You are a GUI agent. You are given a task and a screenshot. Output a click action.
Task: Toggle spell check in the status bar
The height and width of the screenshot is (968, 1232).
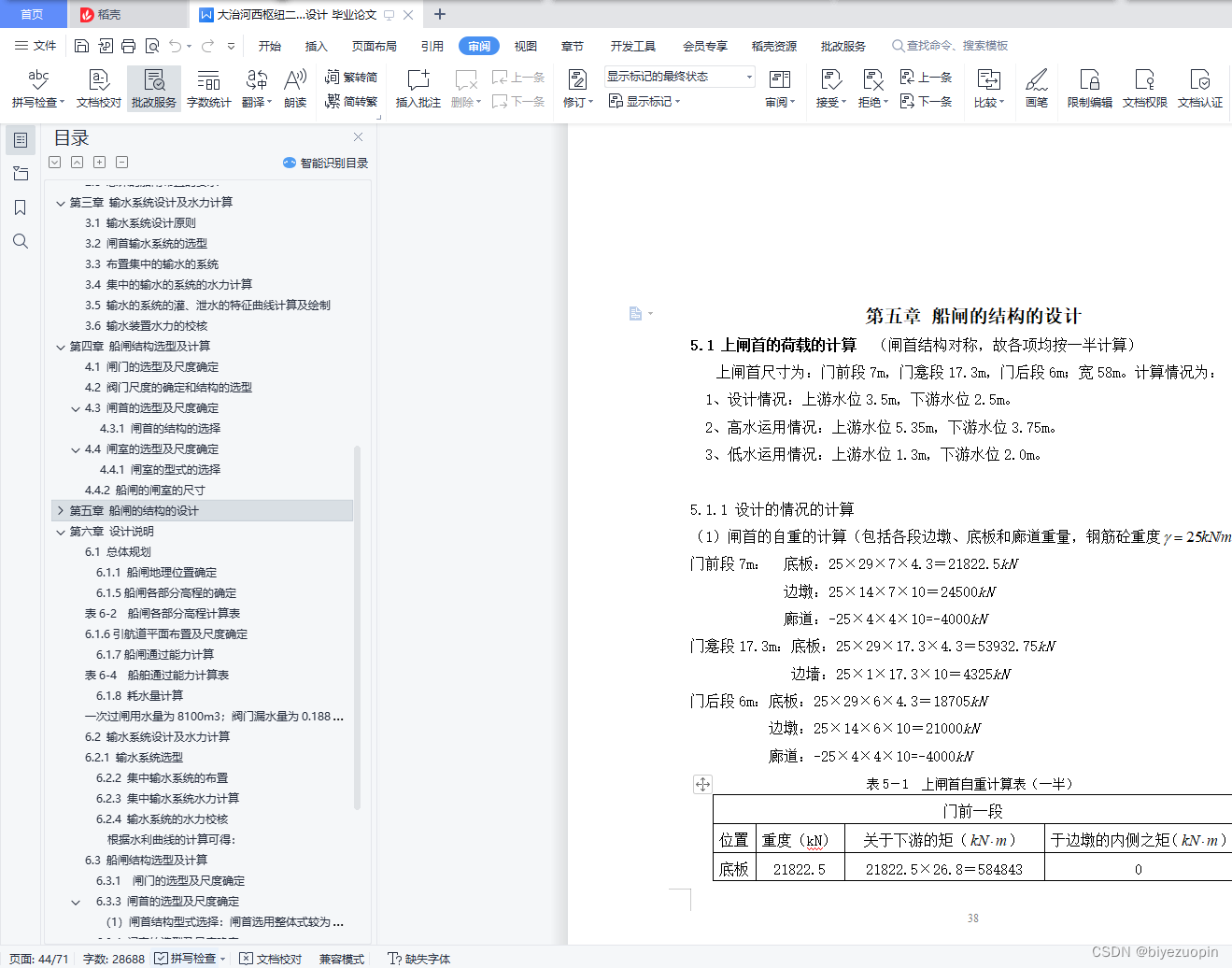click(191, 958)
